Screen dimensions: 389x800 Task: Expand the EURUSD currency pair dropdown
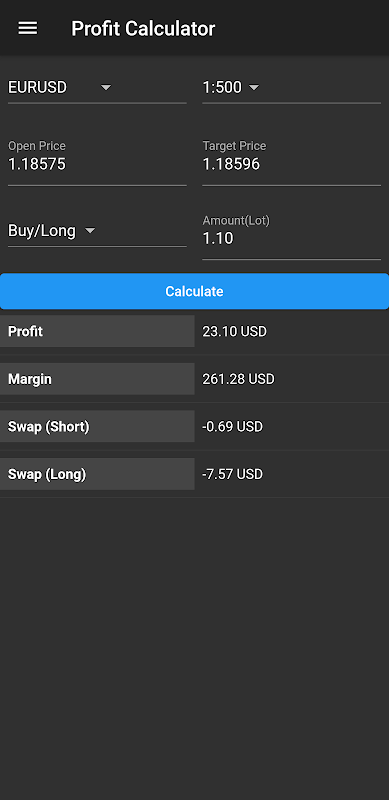coord(97,88)
